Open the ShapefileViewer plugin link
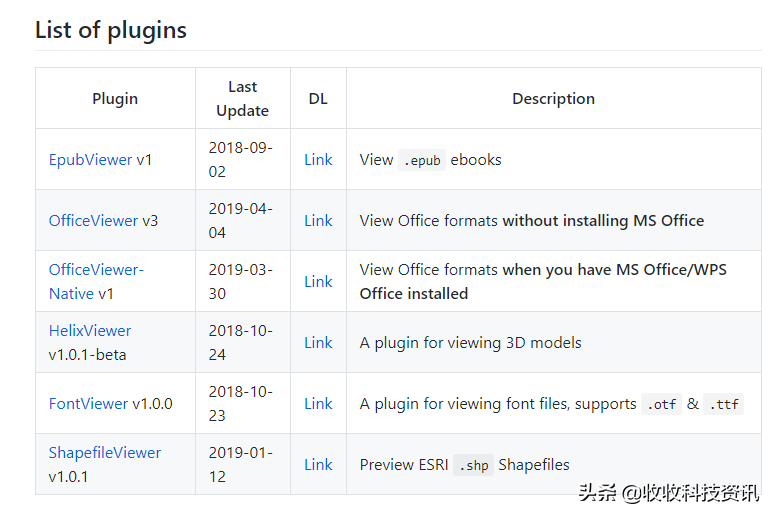This screenshot has height=517, width=774. 104,452
